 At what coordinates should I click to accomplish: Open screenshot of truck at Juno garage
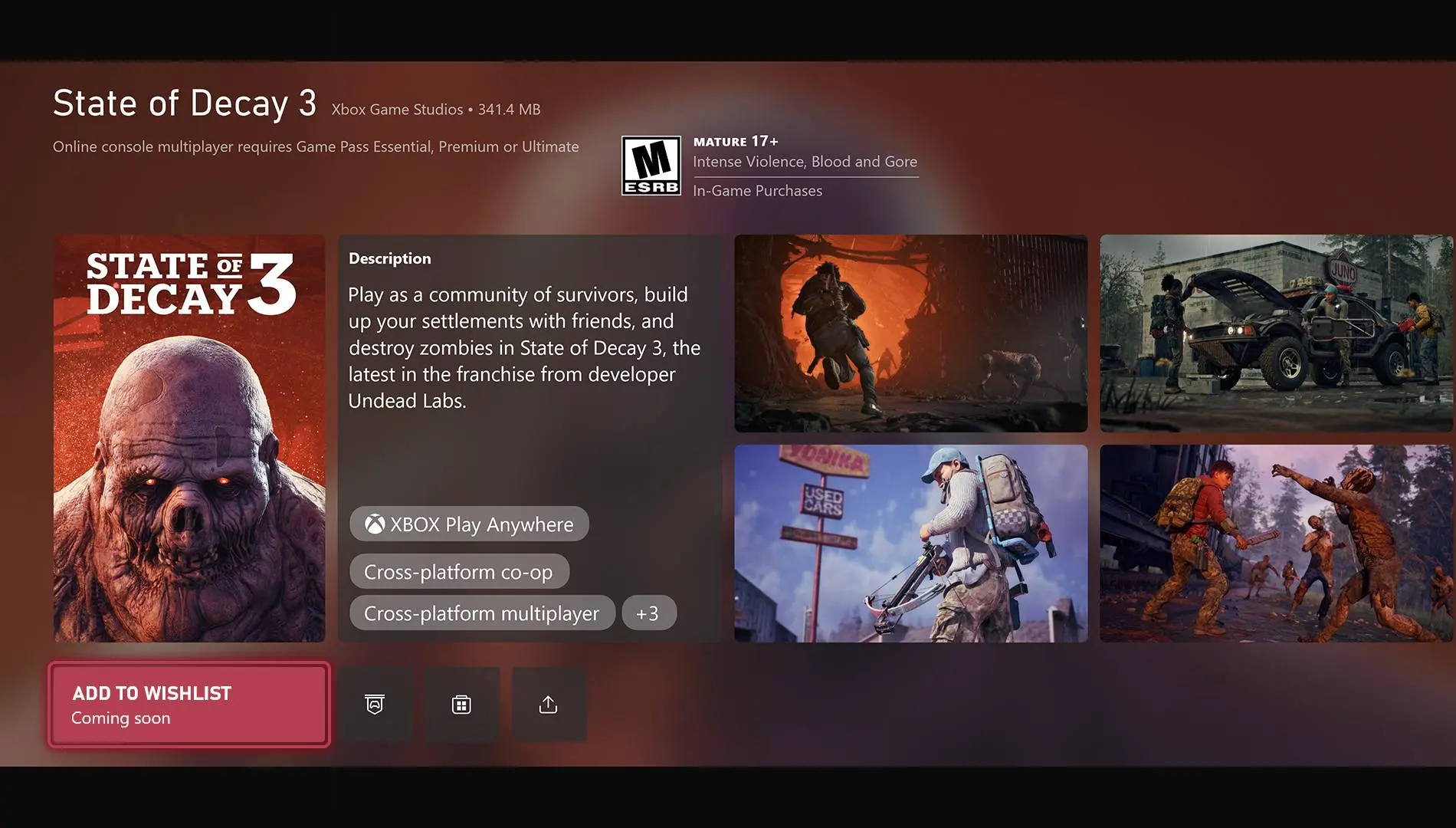tap(1277, 333)
